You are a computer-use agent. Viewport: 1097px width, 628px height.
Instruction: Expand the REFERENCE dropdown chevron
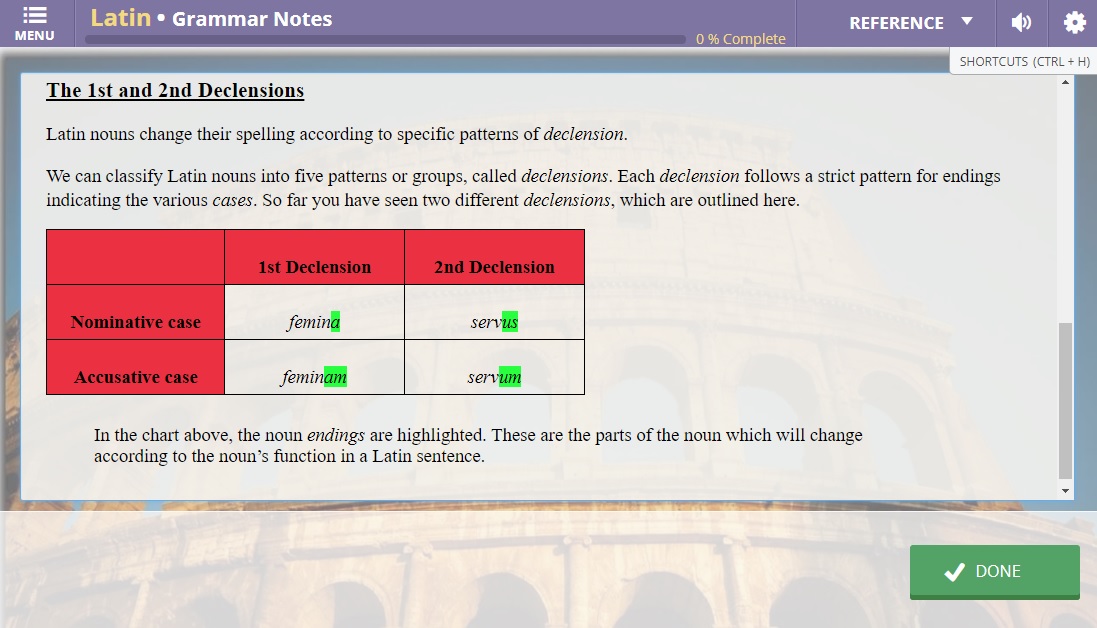pos(966,22)
